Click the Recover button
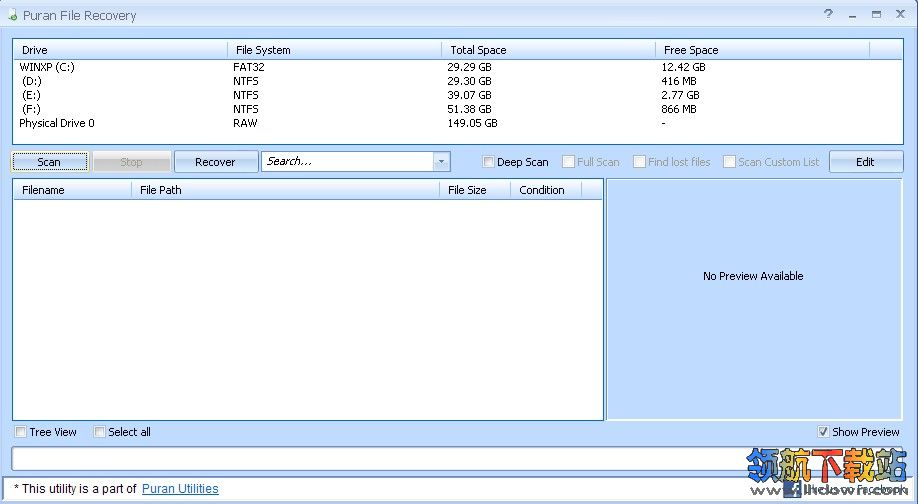The image size is (918, 504). point(215,162)
